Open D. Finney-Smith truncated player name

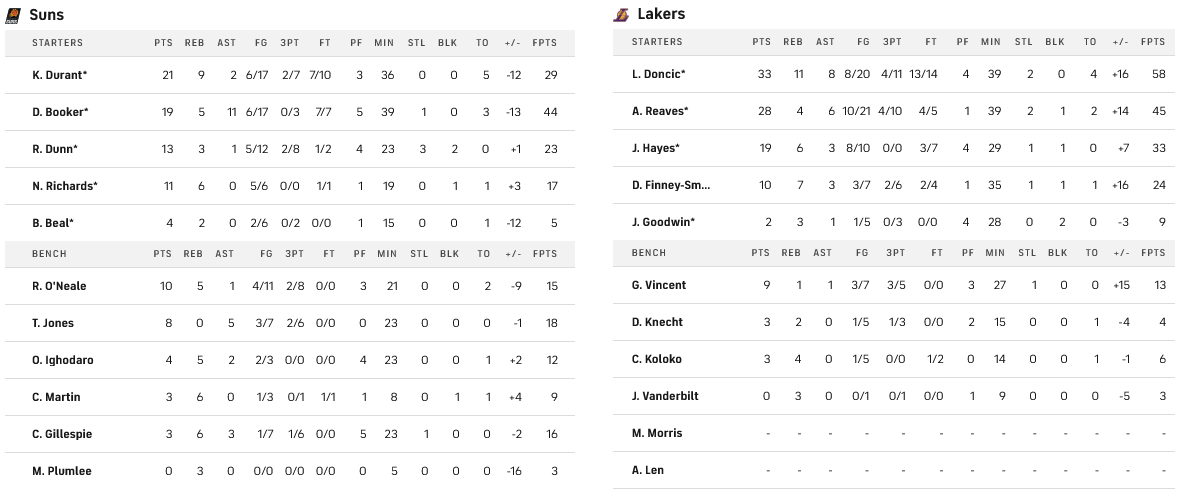coord(671,185)
